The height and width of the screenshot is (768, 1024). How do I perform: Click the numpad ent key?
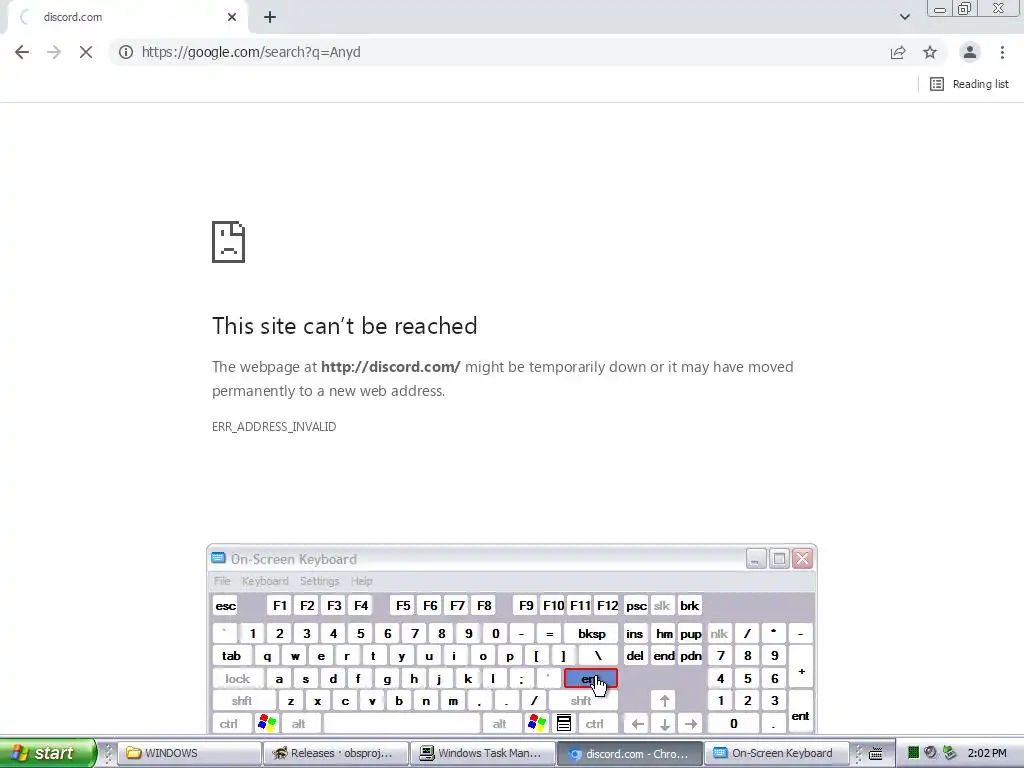pos(801,713)
